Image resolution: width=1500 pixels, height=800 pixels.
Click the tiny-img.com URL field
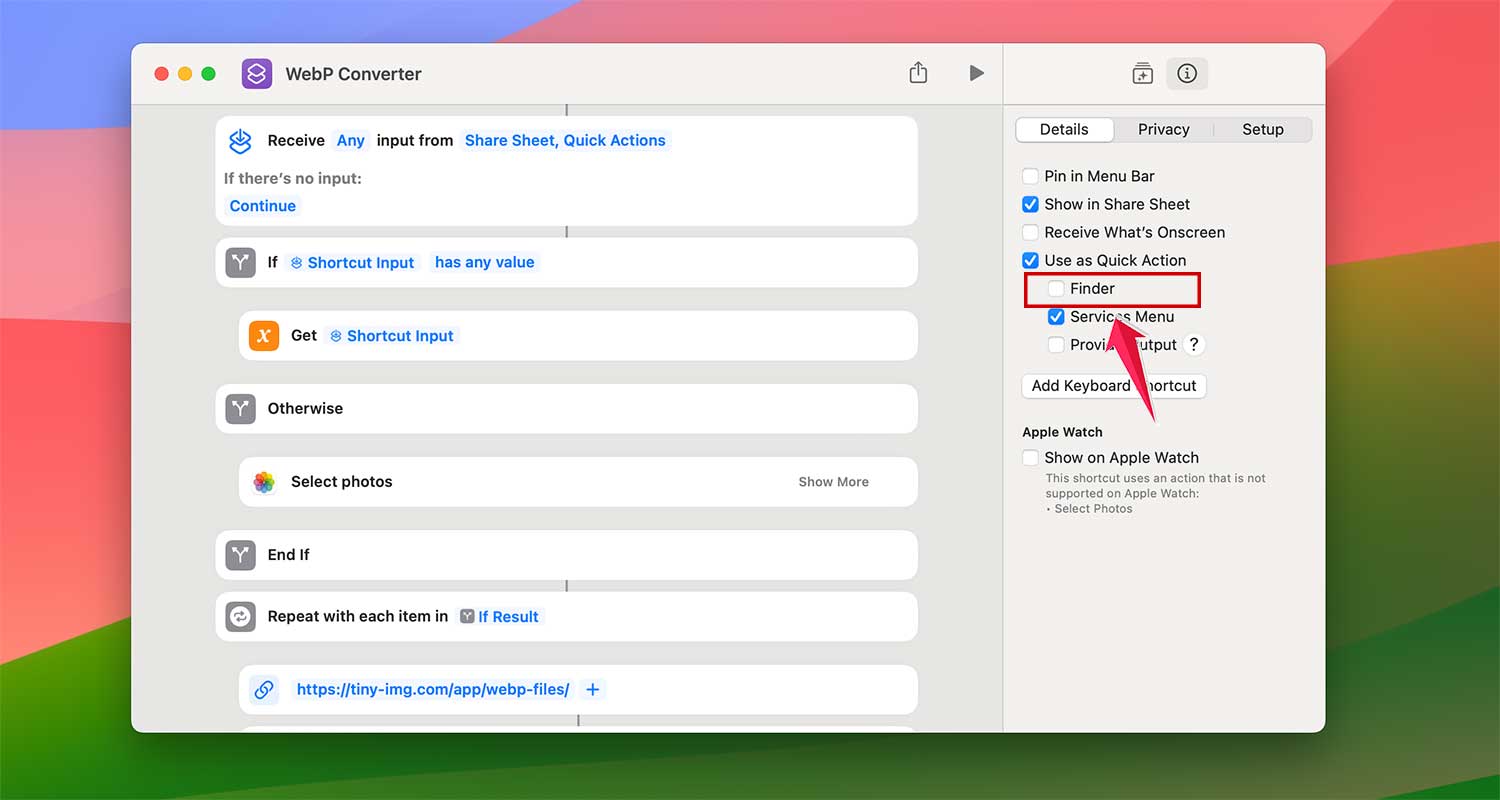(432, 689)
